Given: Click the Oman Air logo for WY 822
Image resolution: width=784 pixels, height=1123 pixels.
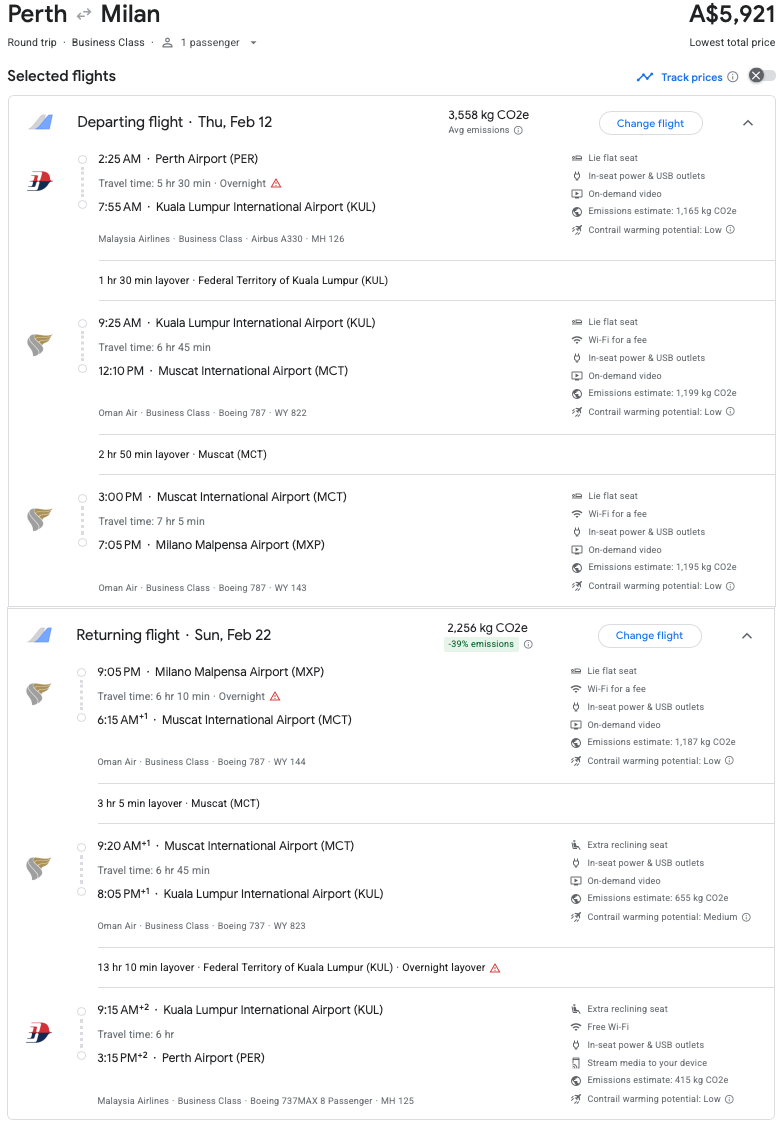Looking at the screenshot, I should point(39,346).
